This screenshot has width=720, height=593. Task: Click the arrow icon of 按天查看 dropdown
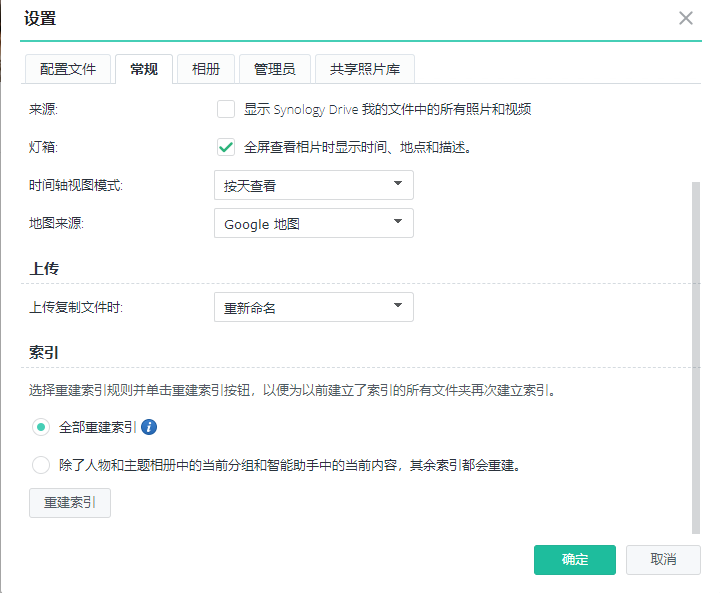398,183
